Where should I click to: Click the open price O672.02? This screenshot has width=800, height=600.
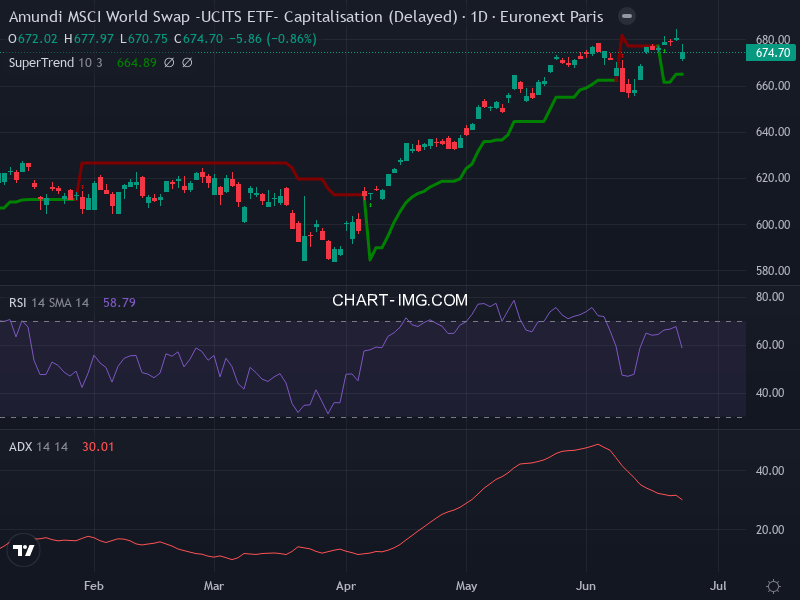[33, 39]
